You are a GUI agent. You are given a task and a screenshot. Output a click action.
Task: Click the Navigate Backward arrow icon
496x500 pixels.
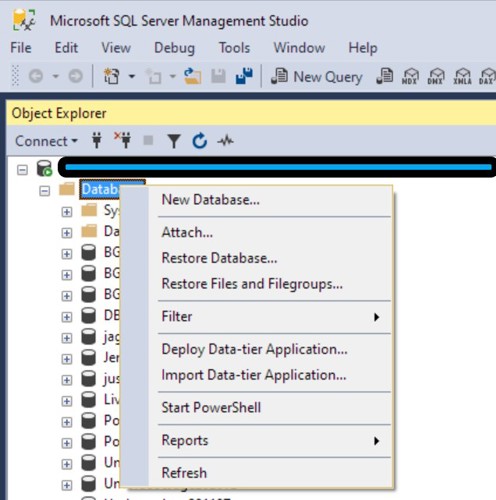coord(36,76)
